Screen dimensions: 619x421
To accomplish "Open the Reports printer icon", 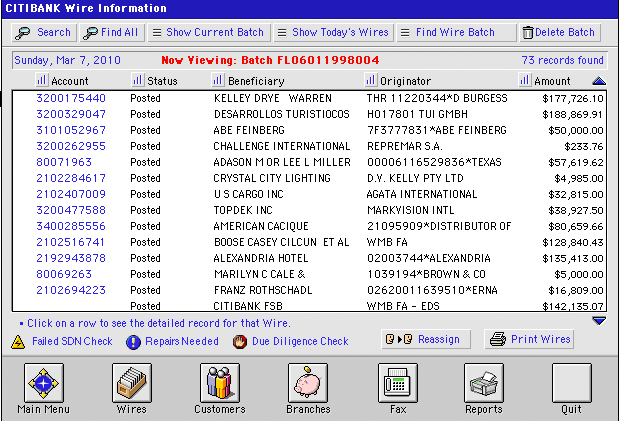I will [484, 383].
